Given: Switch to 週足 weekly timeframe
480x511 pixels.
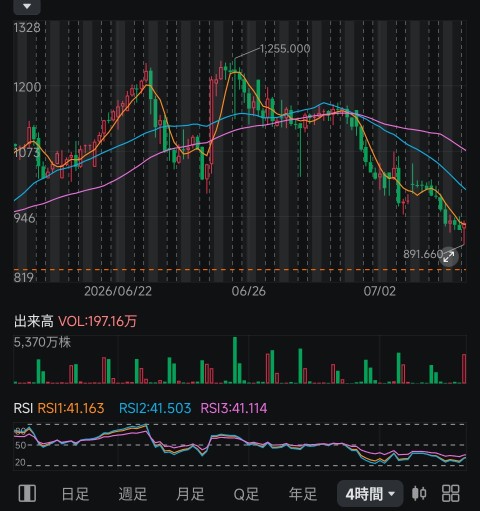Looking at the screenshot, I should (132, 494).
